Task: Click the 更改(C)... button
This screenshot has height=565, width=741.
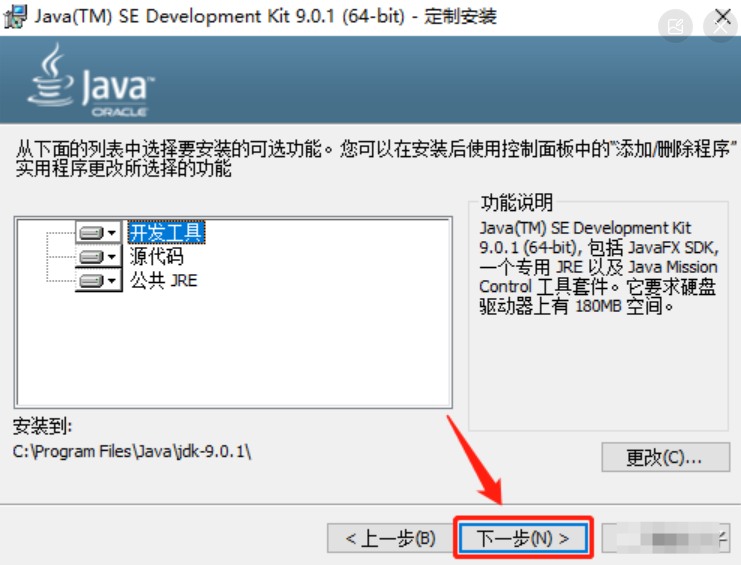Action: point(665,457)
